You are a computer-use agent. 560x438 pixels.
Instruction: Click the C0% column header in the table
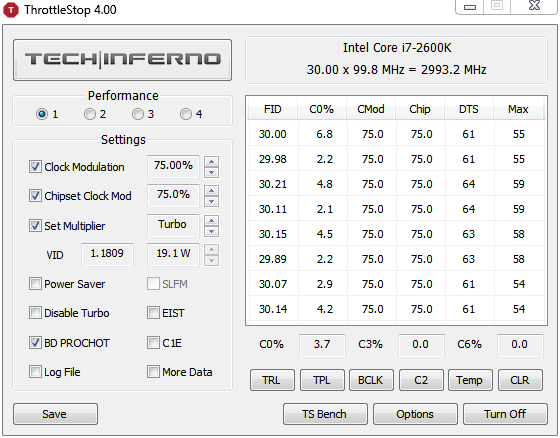pyautogui.click(x=322, y=109)
